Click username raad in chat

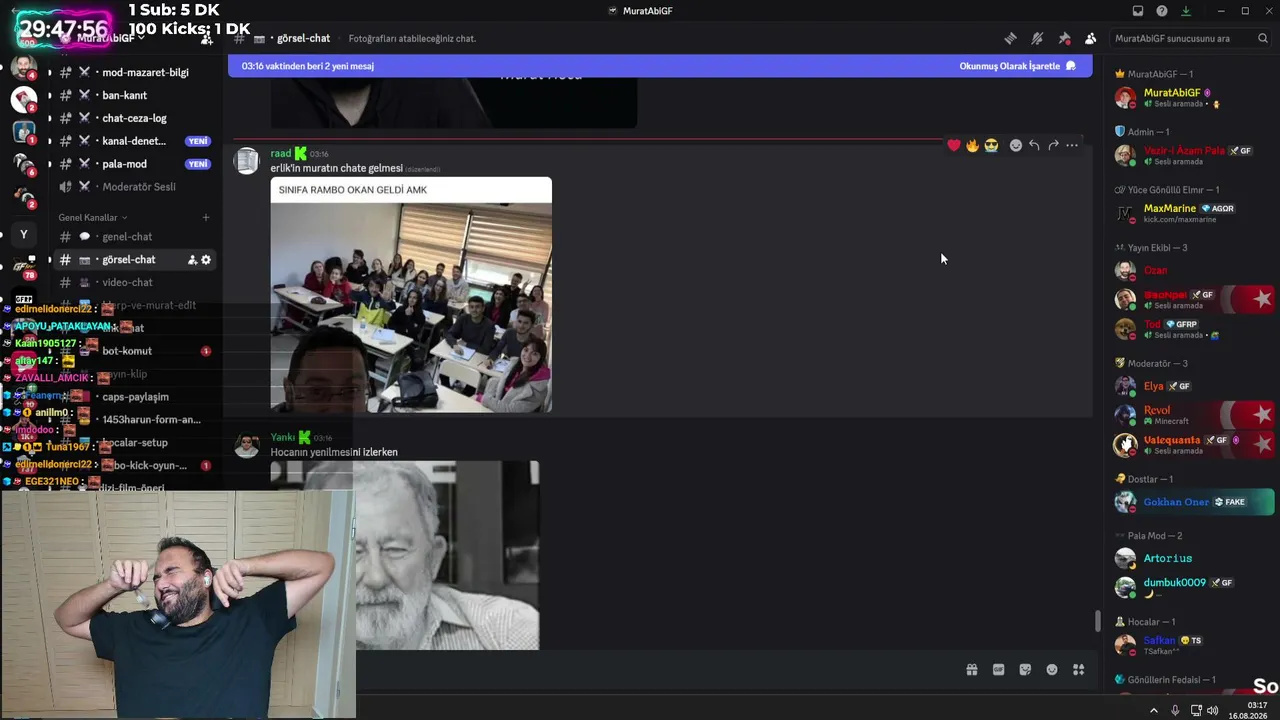pos(281,153)
